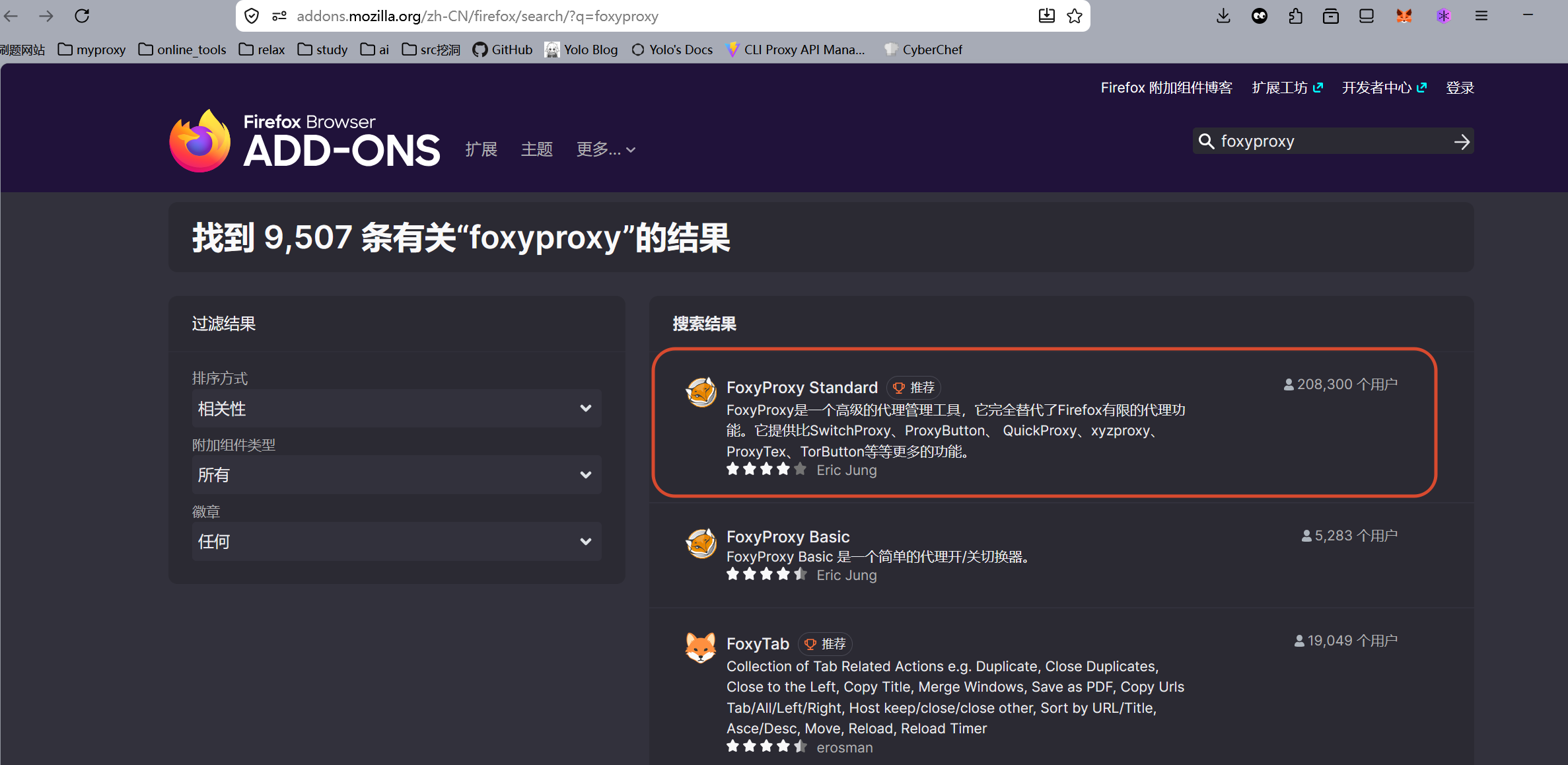Open the site shield info icon
The height and width of the screenshot is (765, 1568).
(x=252, y=16)
